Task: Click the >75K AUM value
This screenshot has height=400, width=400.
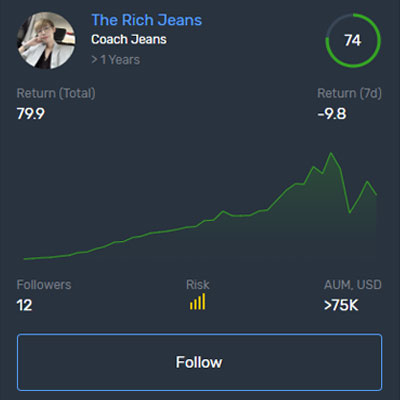Action: (341, 305)
